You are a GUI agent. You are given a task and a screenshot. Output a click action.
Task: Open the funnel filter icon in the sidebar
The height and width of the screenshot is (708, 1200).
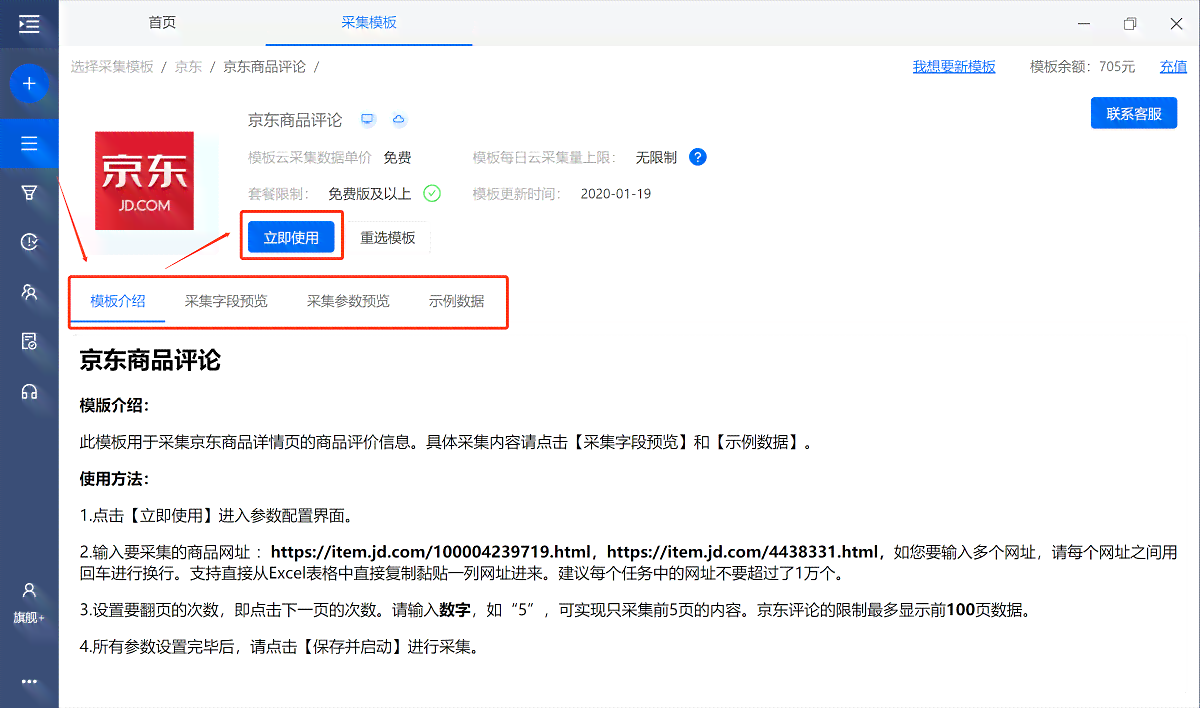click(29, 193)
